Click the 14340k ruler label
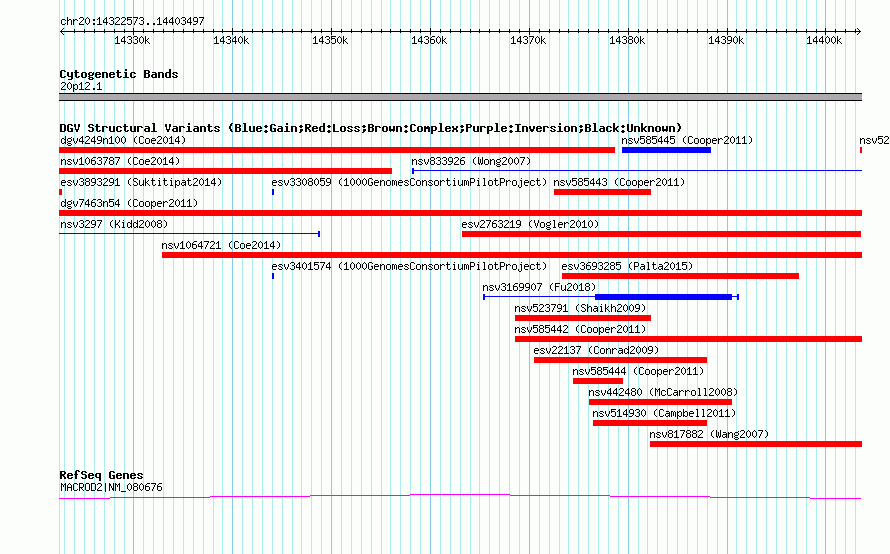Viewport: 890px width, 554px height. click(231, 40)
